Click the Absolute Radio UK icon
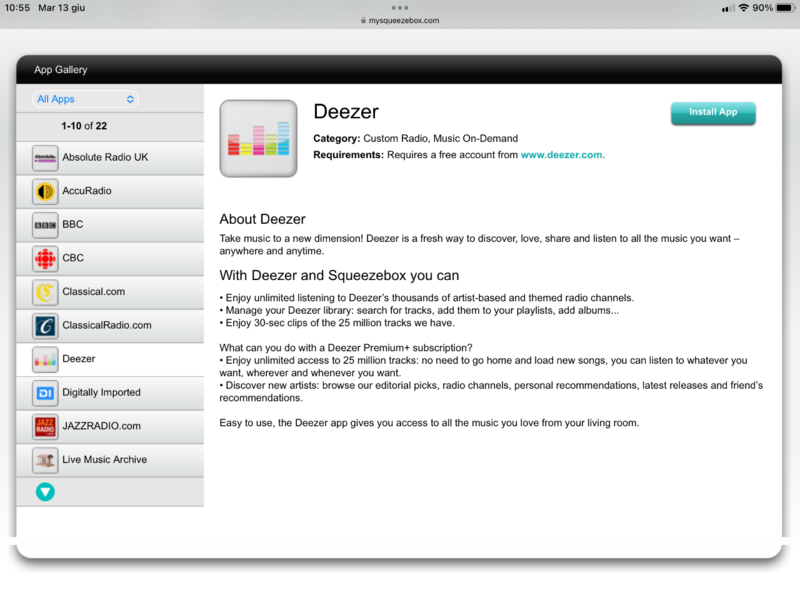The image size is (800, 600). click(x=45, y=158)
